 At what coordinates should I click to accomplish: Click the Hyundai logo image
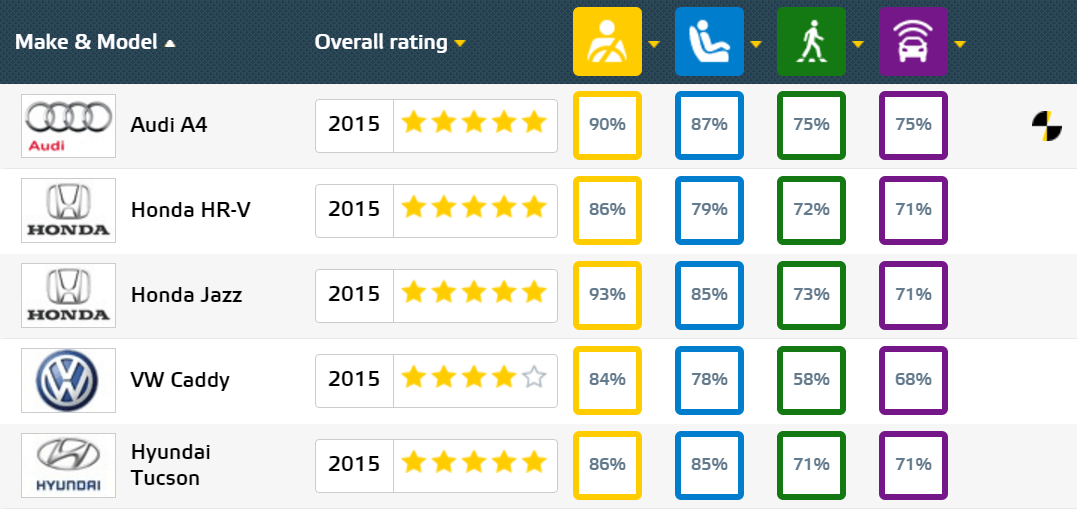(69, 465)
